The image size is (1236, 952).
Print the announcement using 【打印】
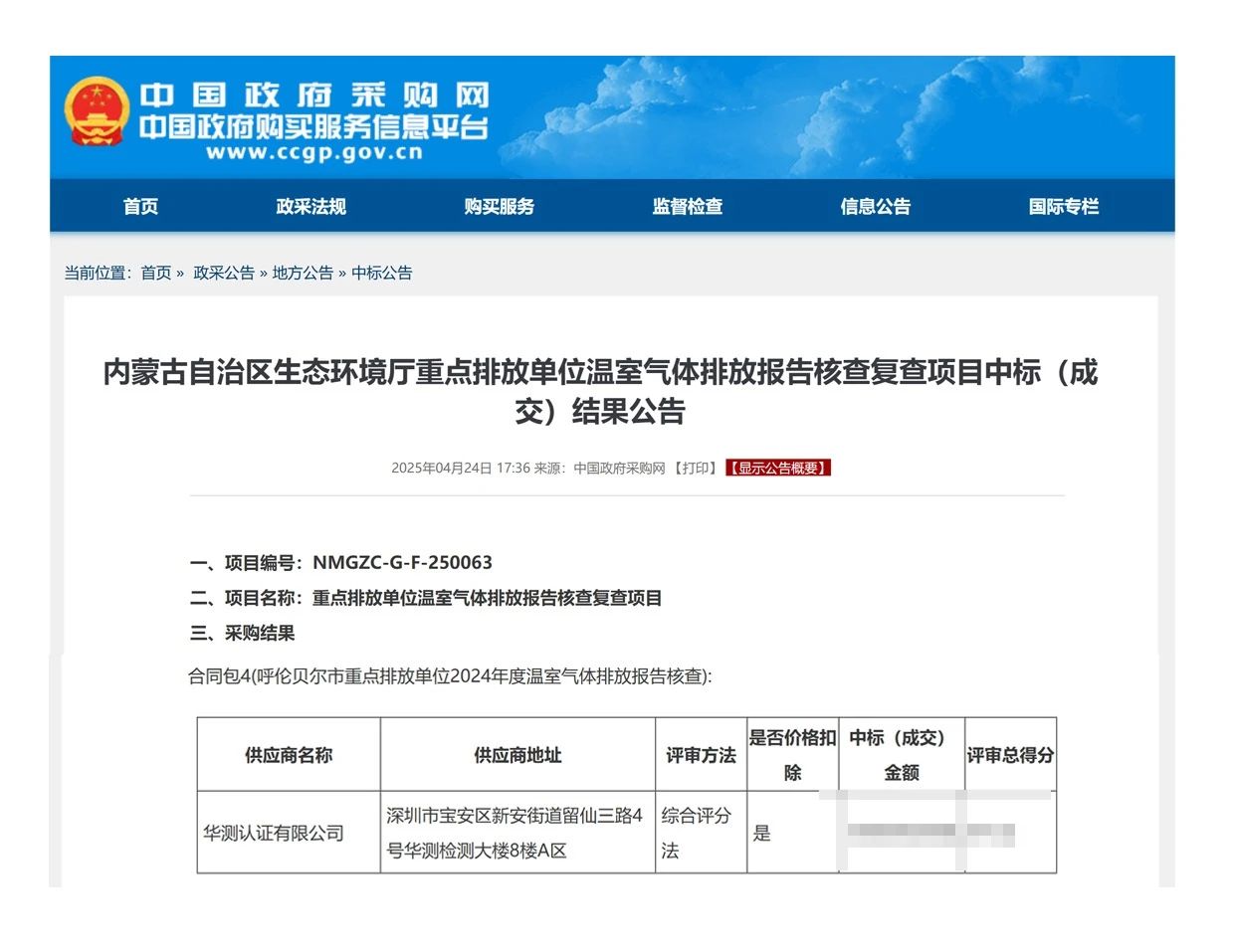point(696,469)
